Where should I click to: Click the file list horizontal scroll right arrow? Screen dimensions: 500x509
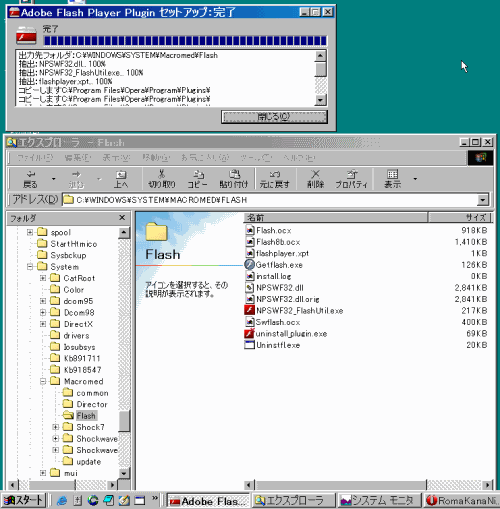[487, 485]
